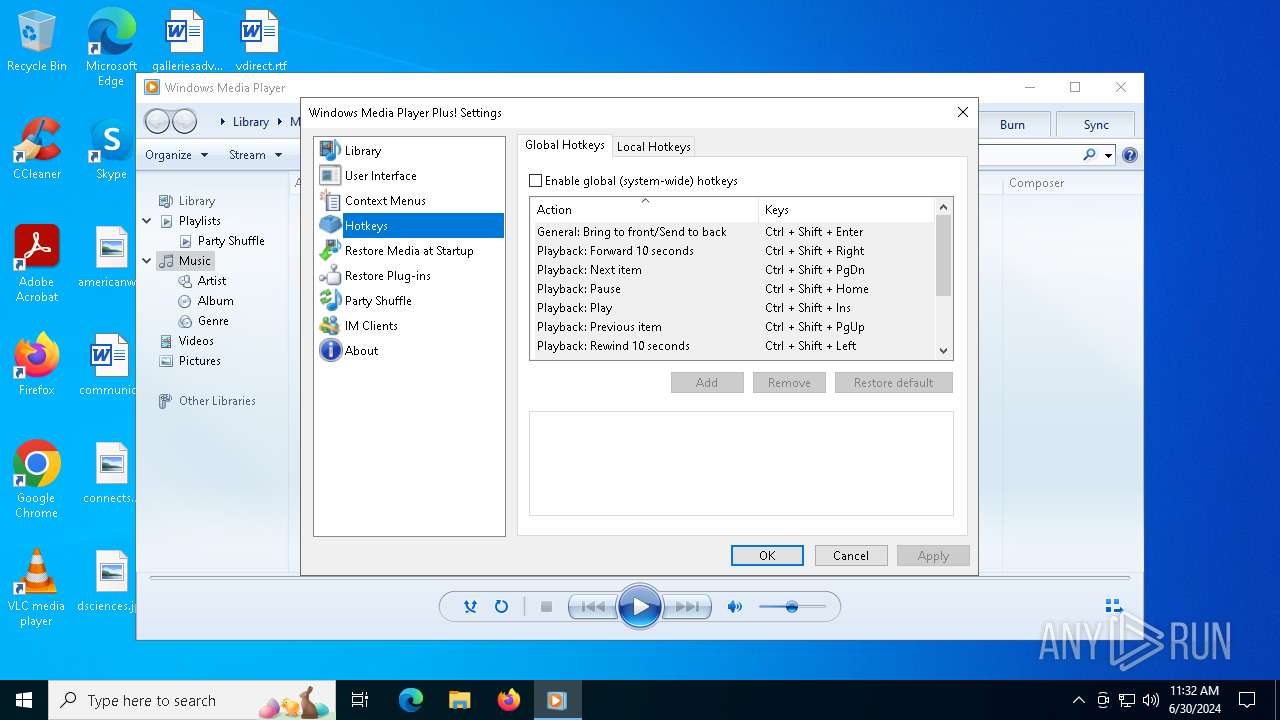Open File Explorer from the taskbar
Screen dimensions: 1280x720
pos(459,700)
